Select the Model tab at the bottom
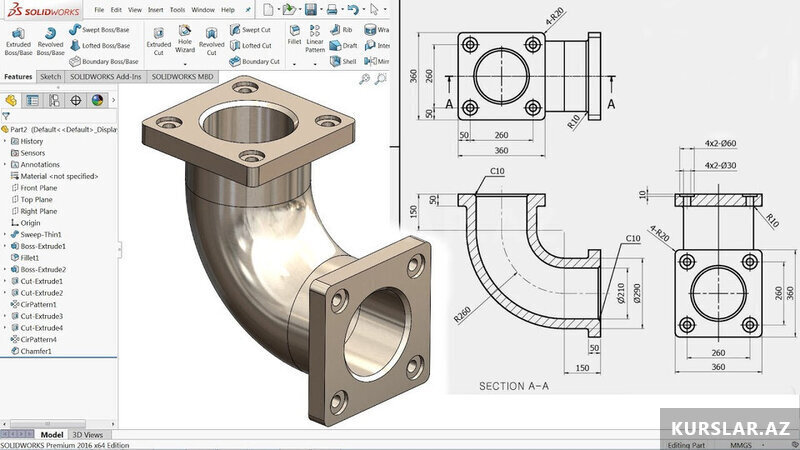Screen dimensions: 800x450 click(x=52, y=435)
